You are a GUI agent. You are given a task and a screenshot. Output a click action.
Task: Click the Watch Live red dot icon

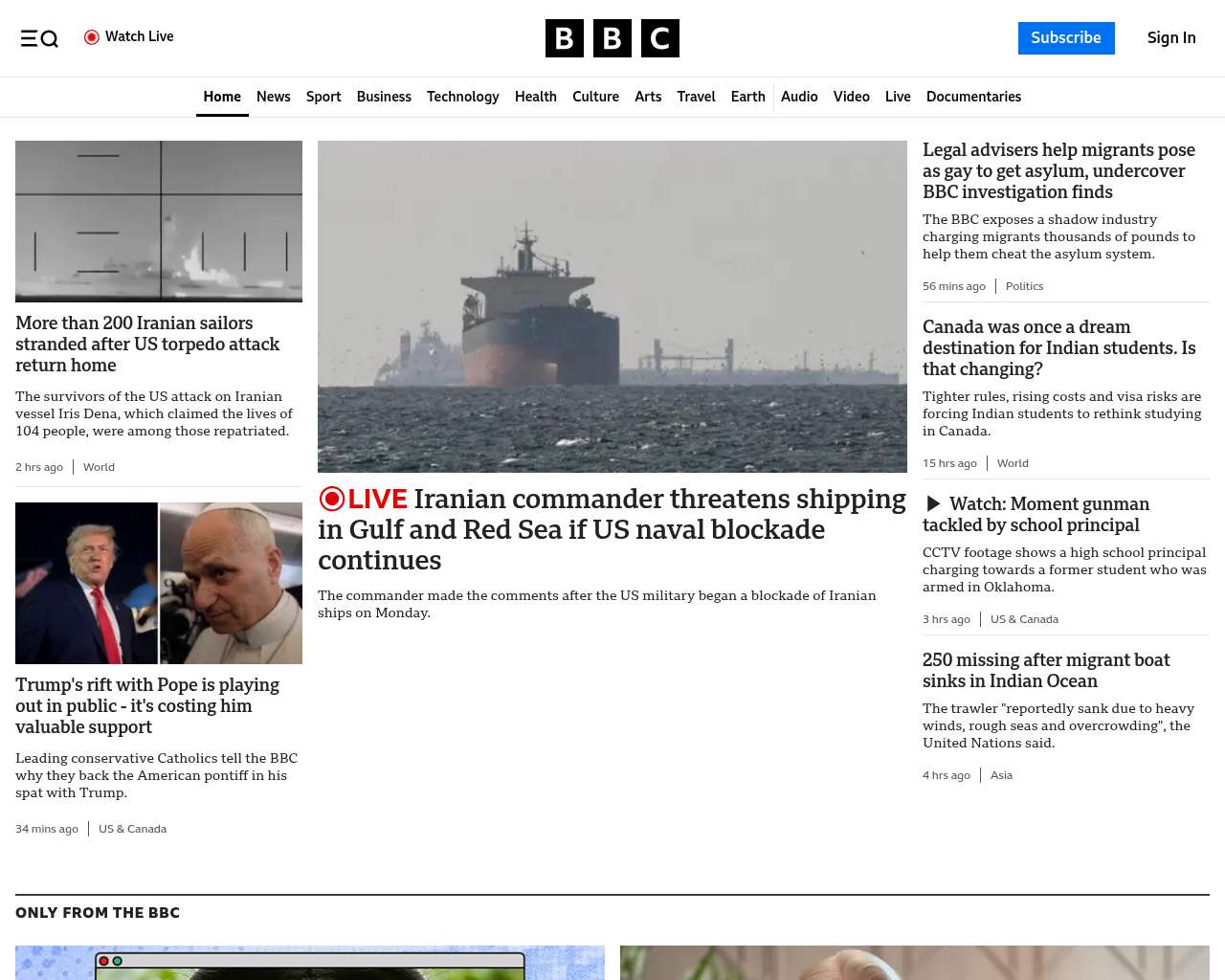click(x=92, y=37)
